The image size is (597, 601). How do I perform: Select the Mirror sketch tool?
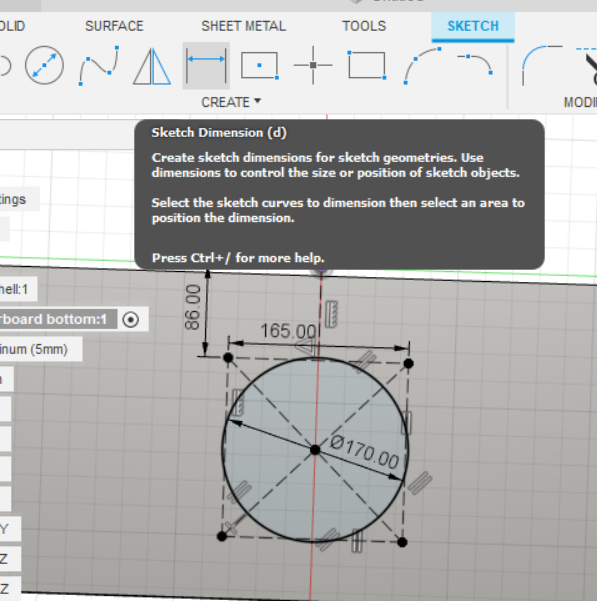tap(152, 66)
